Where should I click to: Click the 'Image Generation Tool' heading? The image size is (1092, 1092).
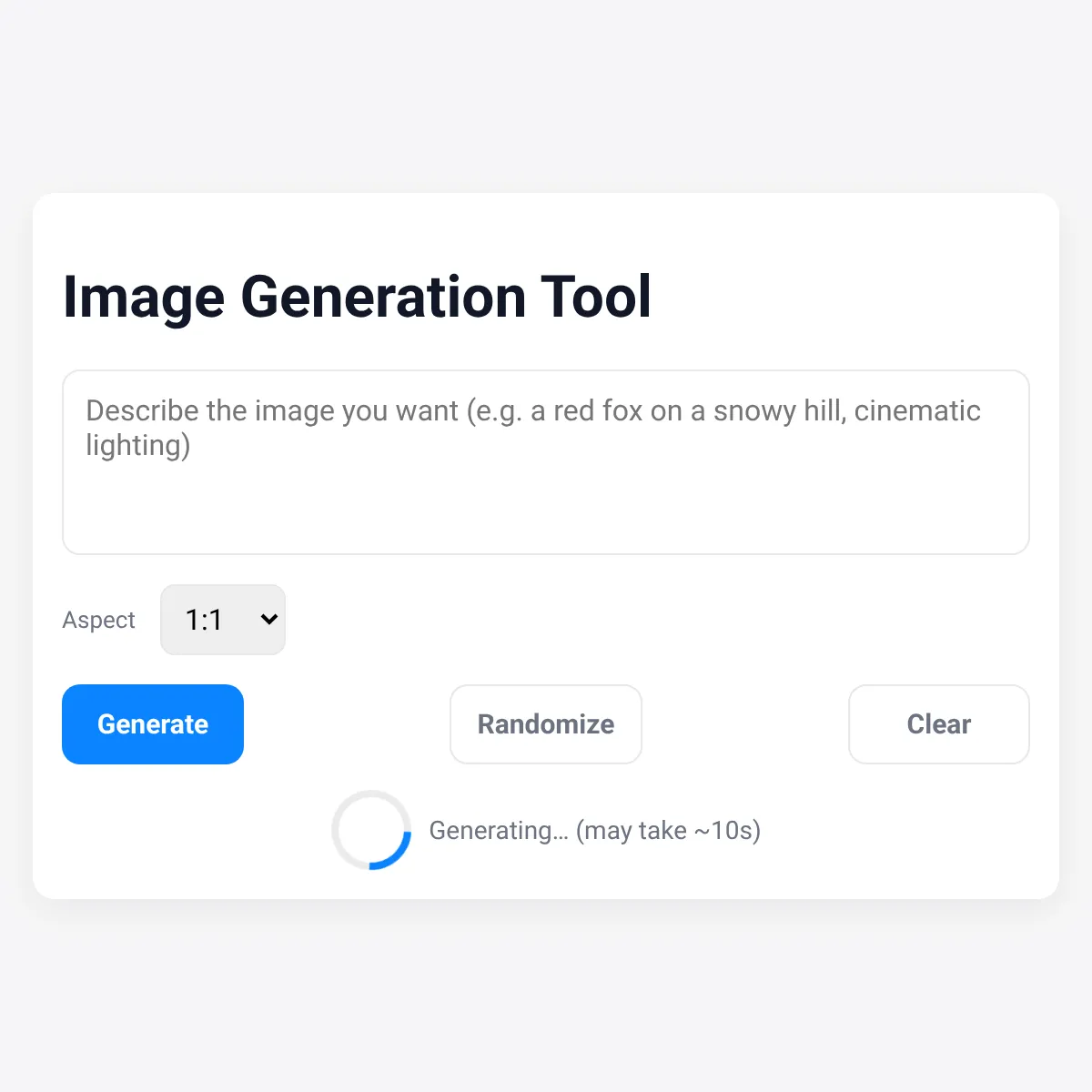click(357, 297)
